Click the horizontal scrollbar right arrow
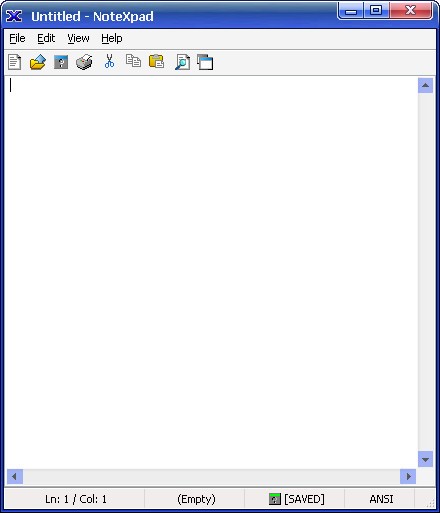 pos(408,477)
